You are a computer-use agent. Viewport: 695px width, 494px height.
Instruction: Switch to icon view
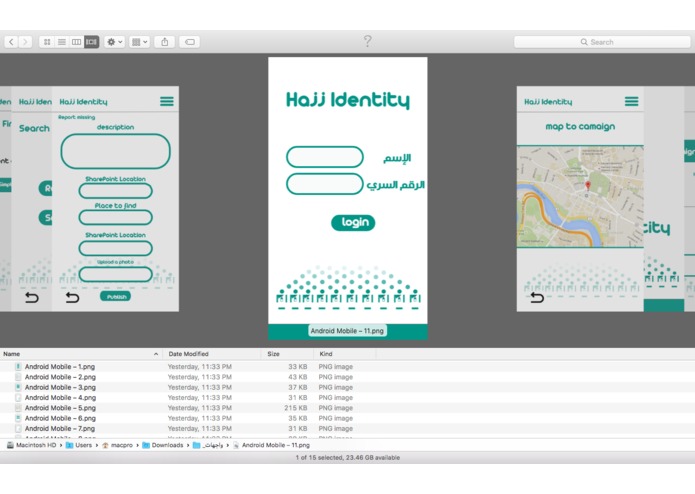click(47, 42)
